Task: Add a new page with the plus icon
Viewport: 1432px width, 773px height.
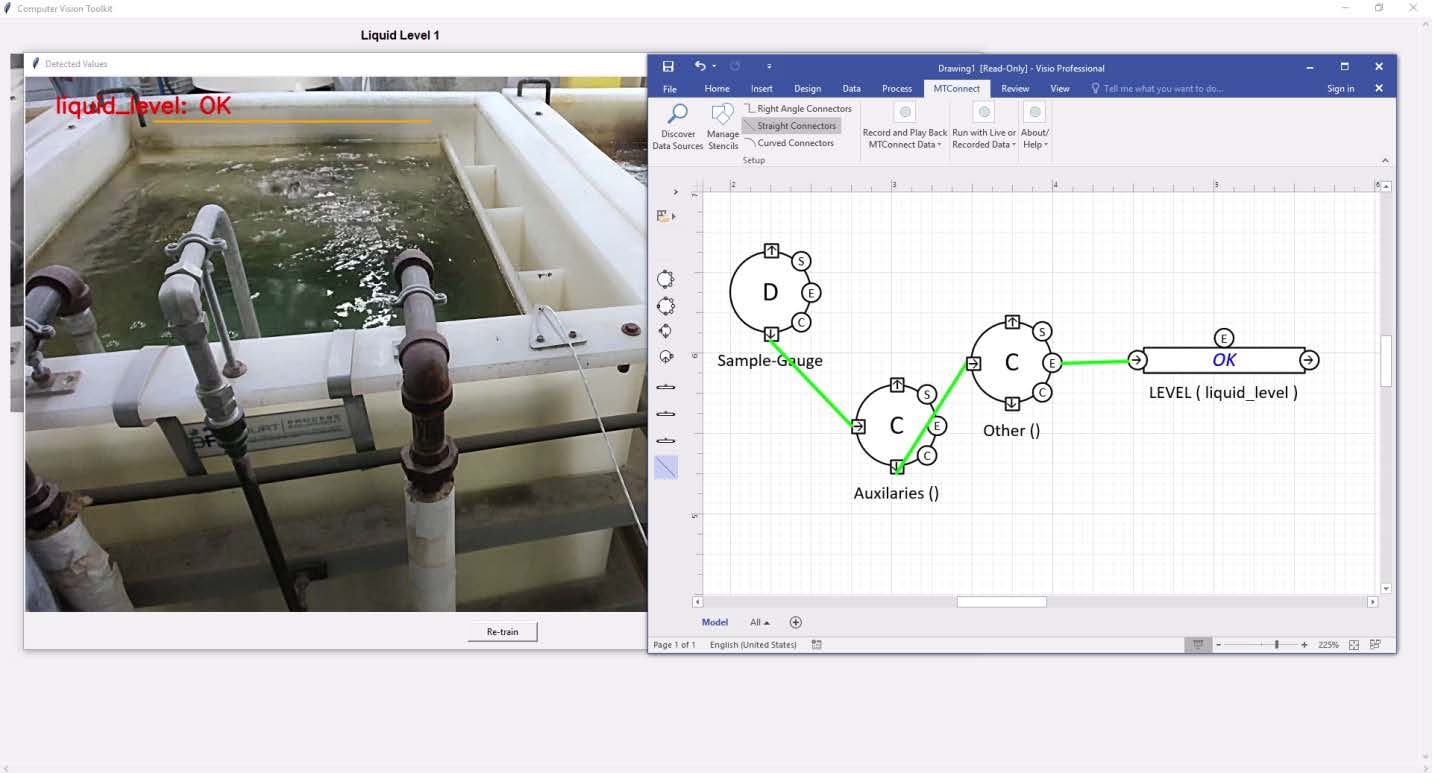Action: (x=796, y=622)
